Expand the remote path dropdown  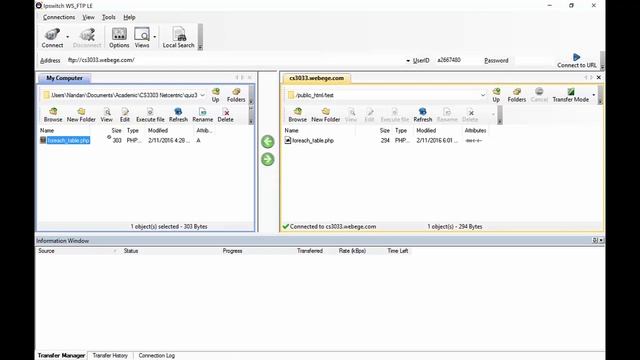coord(483,95)
